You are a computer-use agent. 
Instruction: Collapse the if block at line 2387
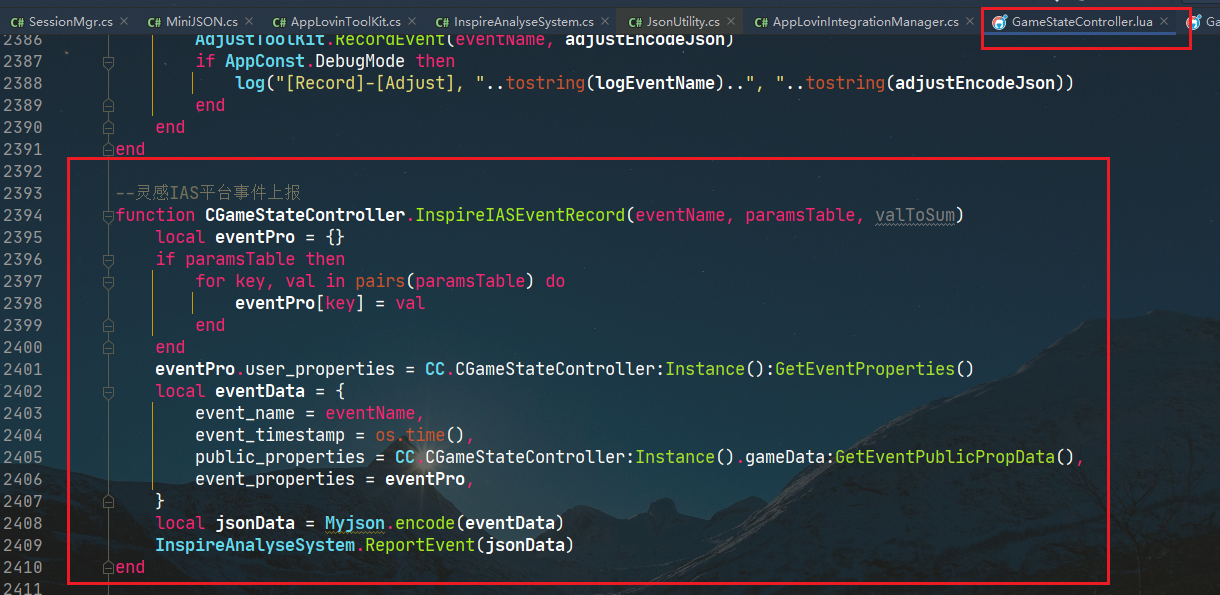(x=108, y=62)
